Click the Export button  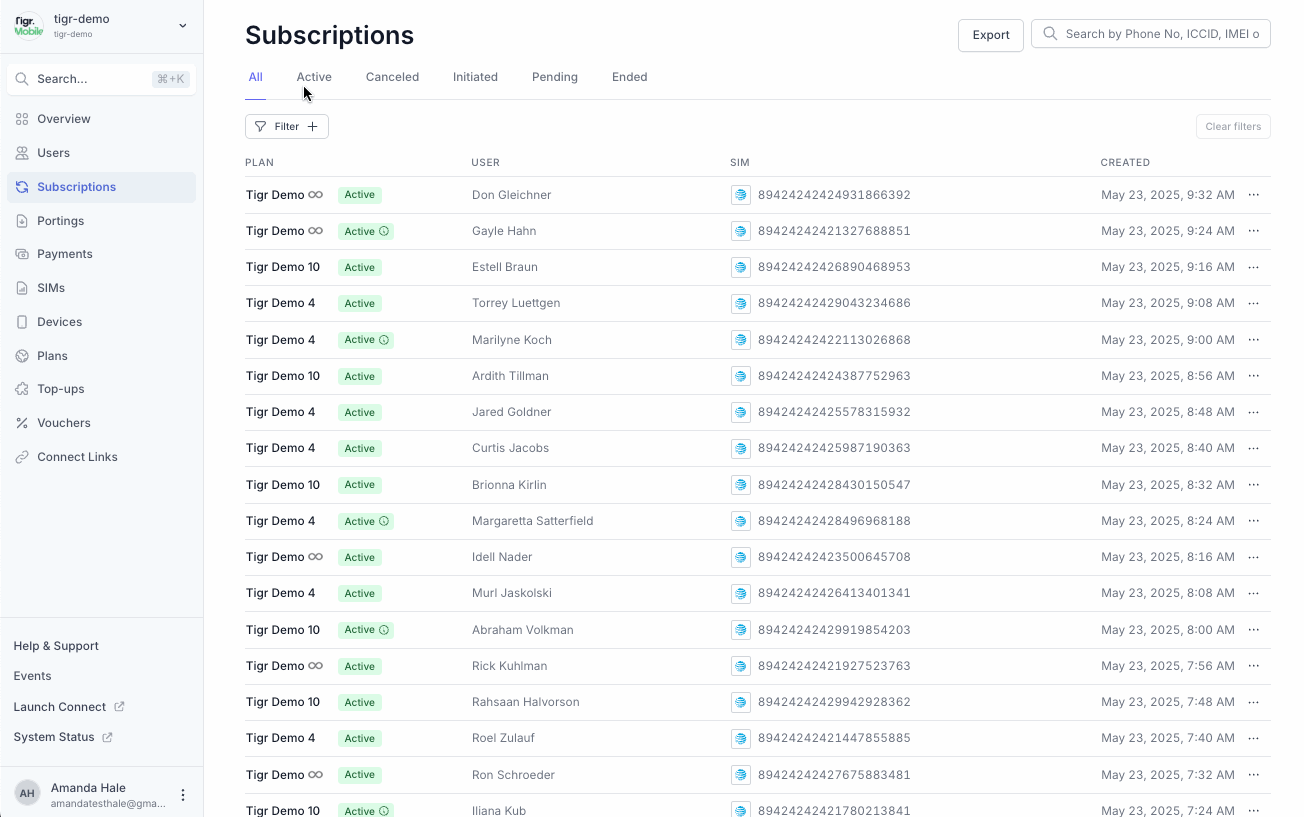pos(990,34)
